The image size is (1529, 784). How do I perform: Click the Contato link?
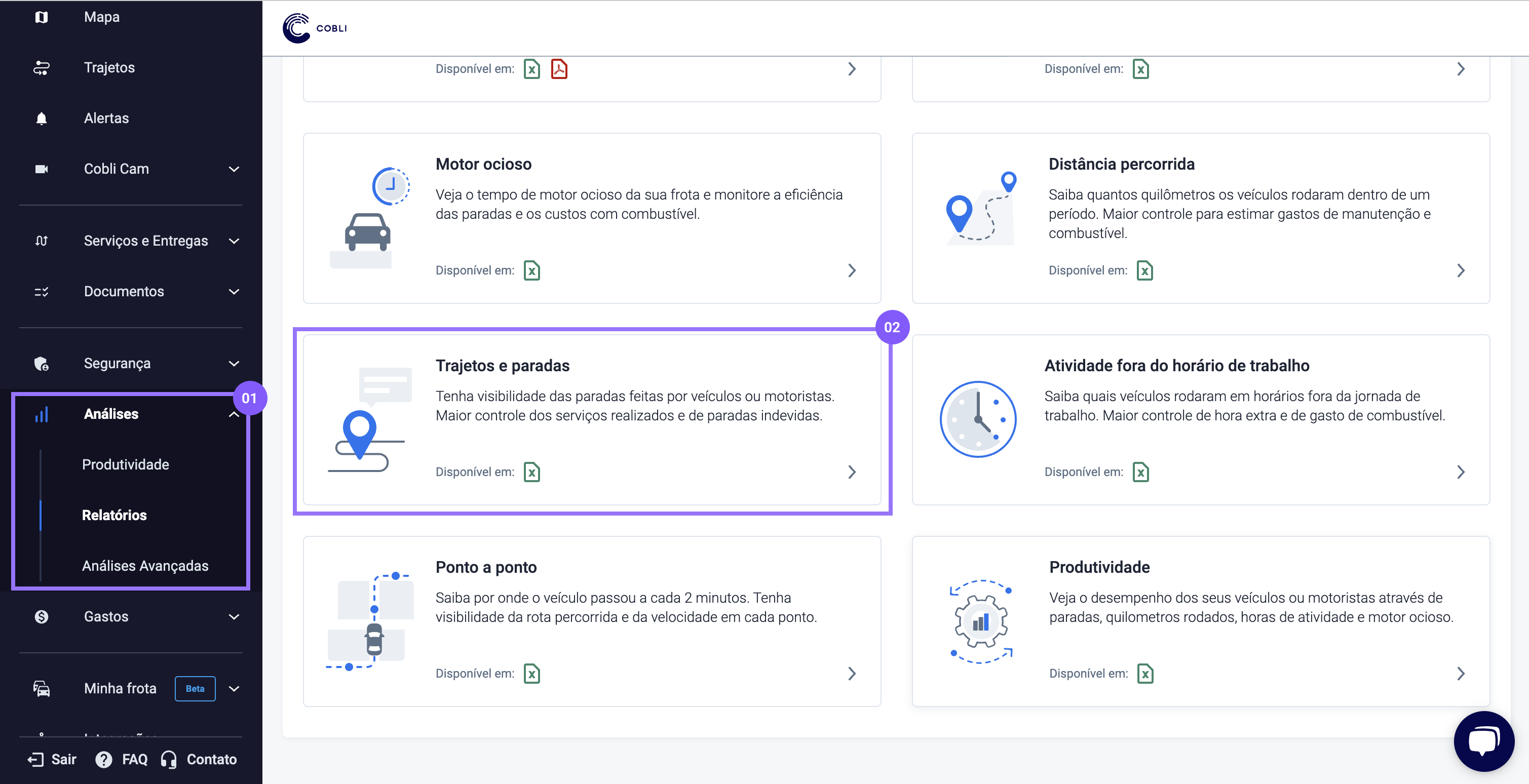click(x=199, y=760)
